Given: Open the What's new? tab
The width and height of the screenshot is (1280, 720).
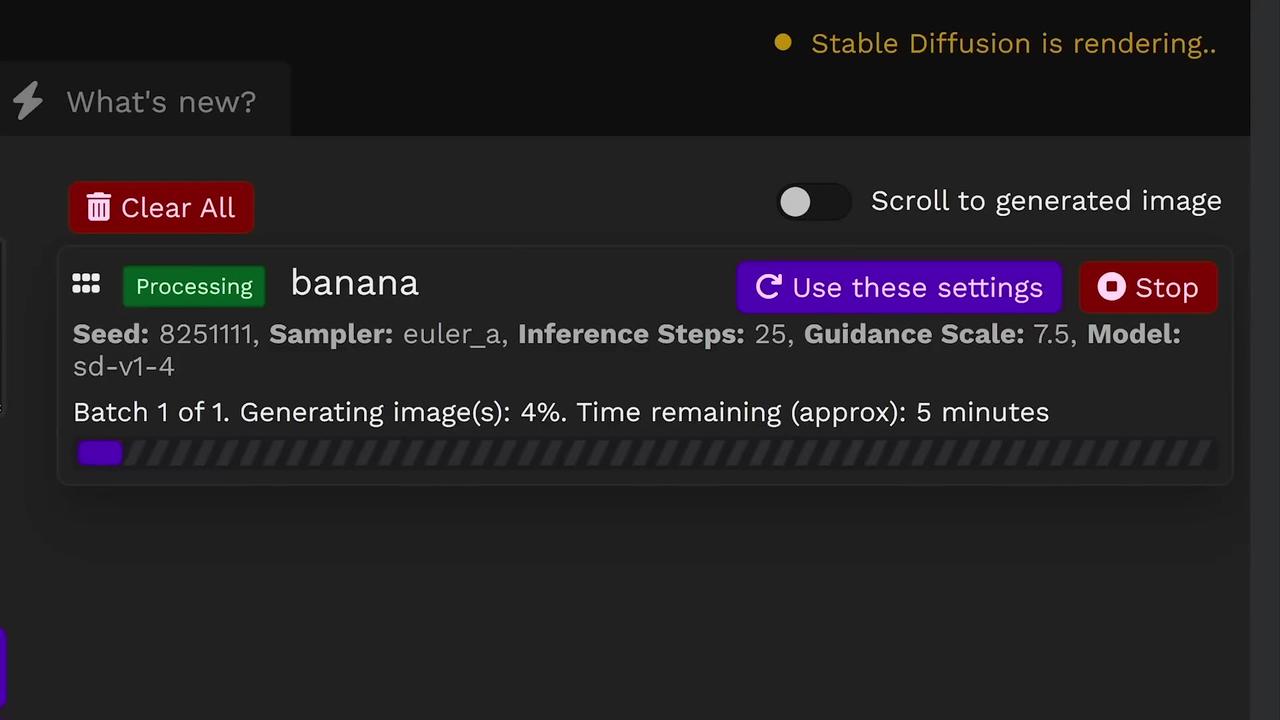Looking at the screenshot, I should (144, 101).
